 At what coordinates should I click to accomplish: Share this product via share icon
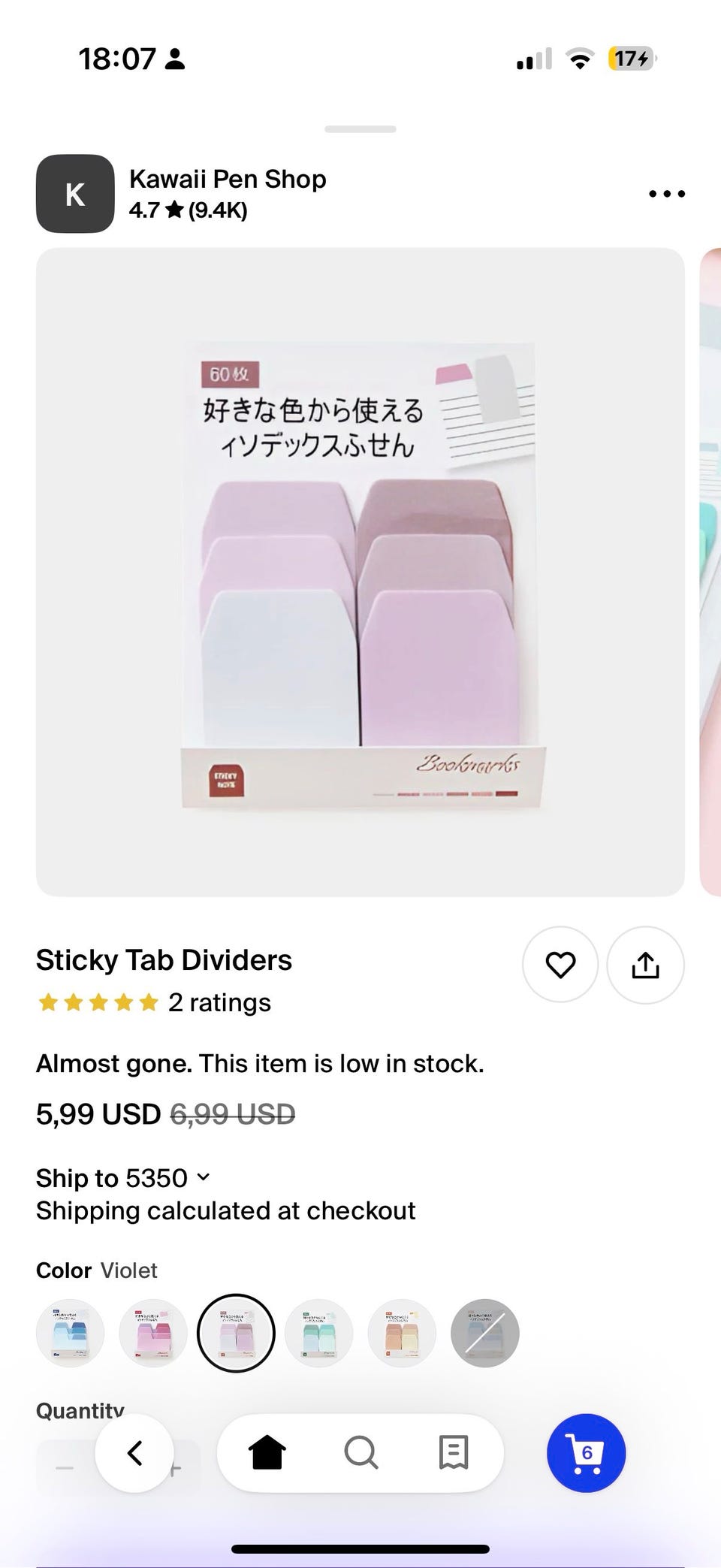click(645, 965)
